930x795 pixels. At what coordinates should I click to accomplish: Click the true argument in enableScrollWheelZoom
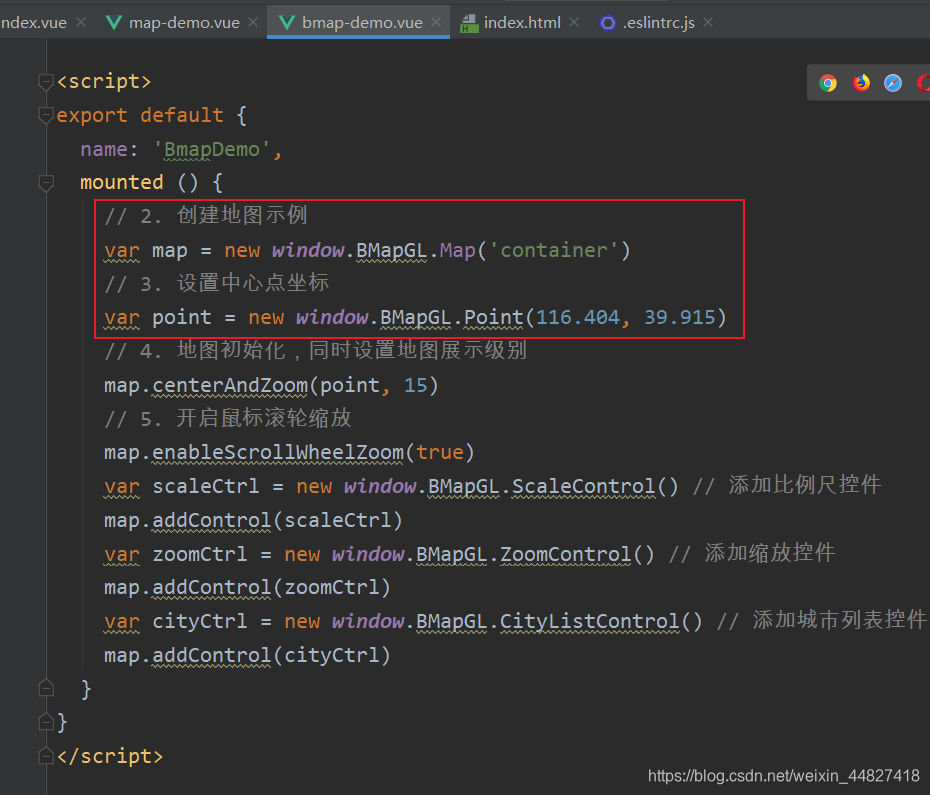pyautogui.click(x=439, y=453)
